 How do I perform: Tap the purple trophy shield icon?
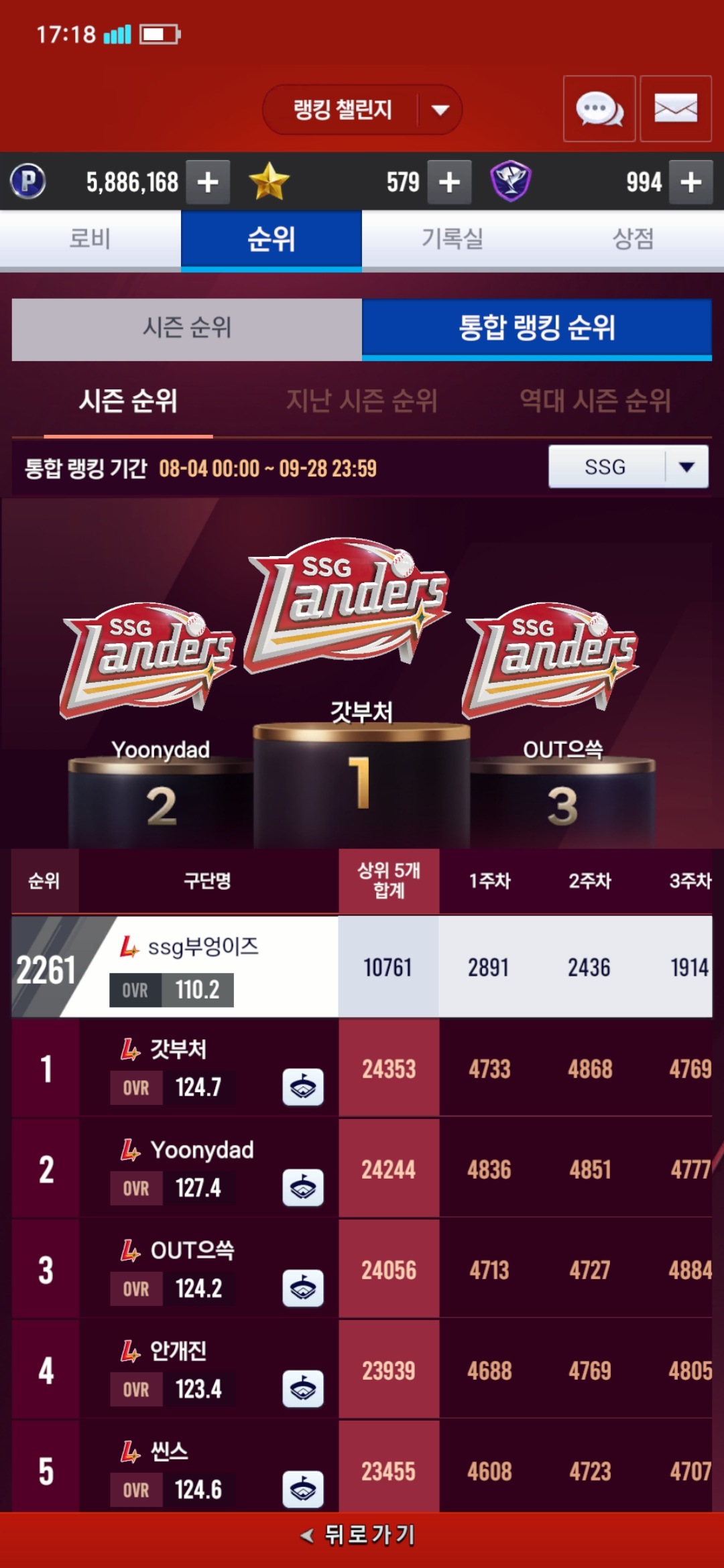511,181
